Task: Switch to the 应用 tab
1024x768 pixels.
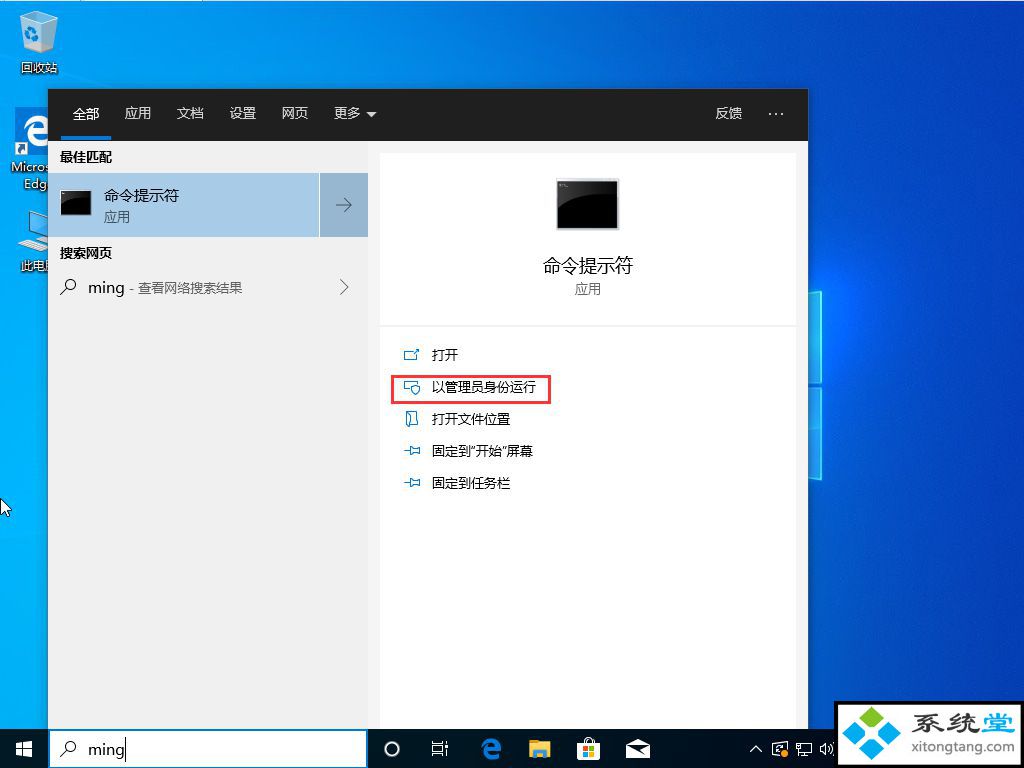Action: pos(138,113)
